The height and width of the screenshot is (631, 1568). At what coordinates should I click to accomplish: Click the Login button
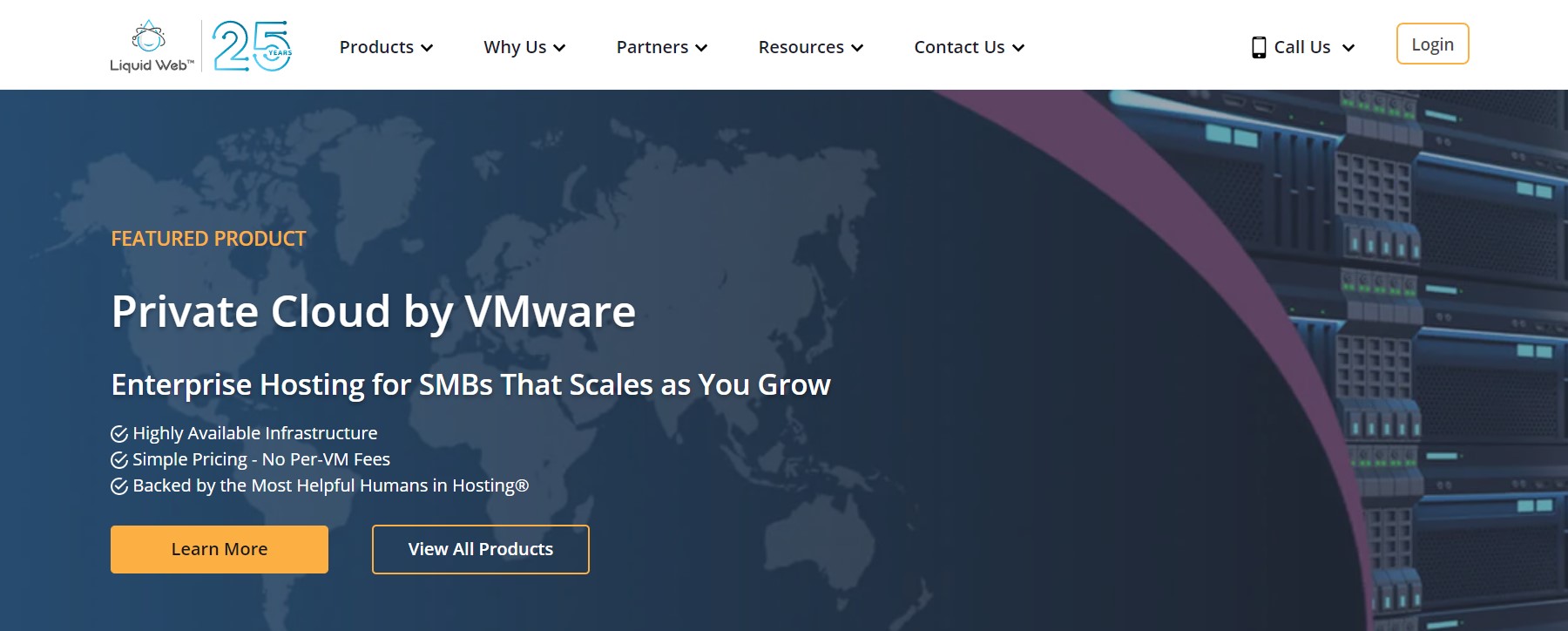(1433, 44)
